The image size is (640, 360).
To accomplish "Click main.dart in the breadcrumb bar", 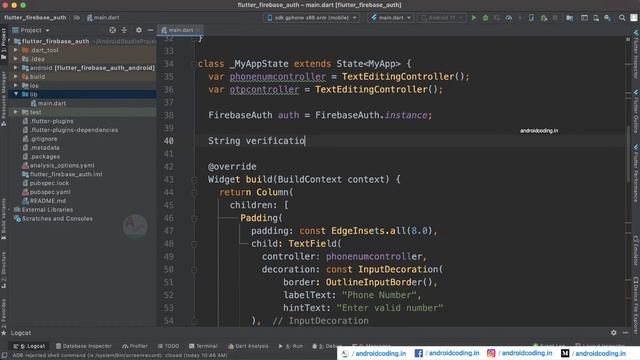I will point(103,18).
